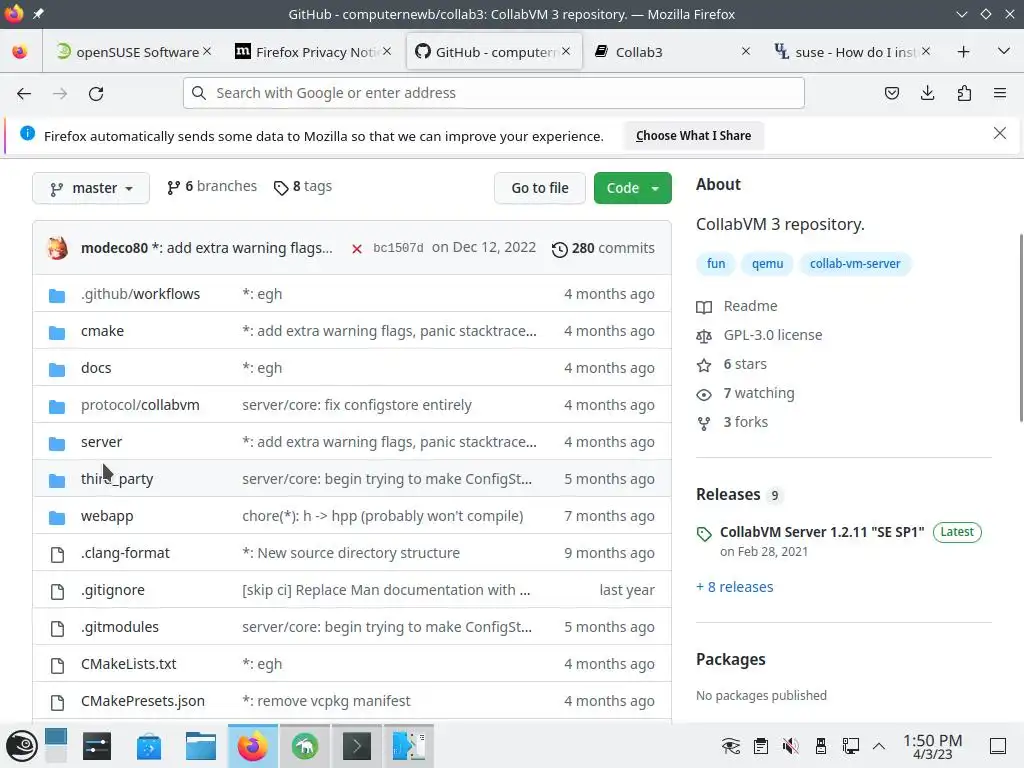Select the collab-vm-server topic tag
1024x768 pixels.
(x=855, y=264)
